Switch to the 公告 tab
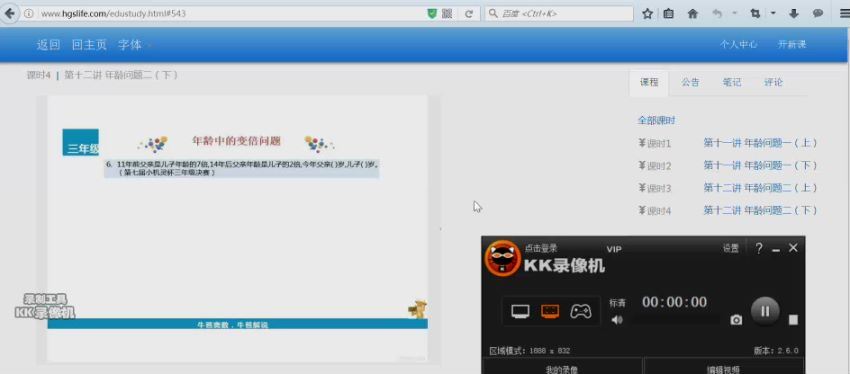Image resolution: width=850 pixels, height=374 pixels. tap(690, 82)
